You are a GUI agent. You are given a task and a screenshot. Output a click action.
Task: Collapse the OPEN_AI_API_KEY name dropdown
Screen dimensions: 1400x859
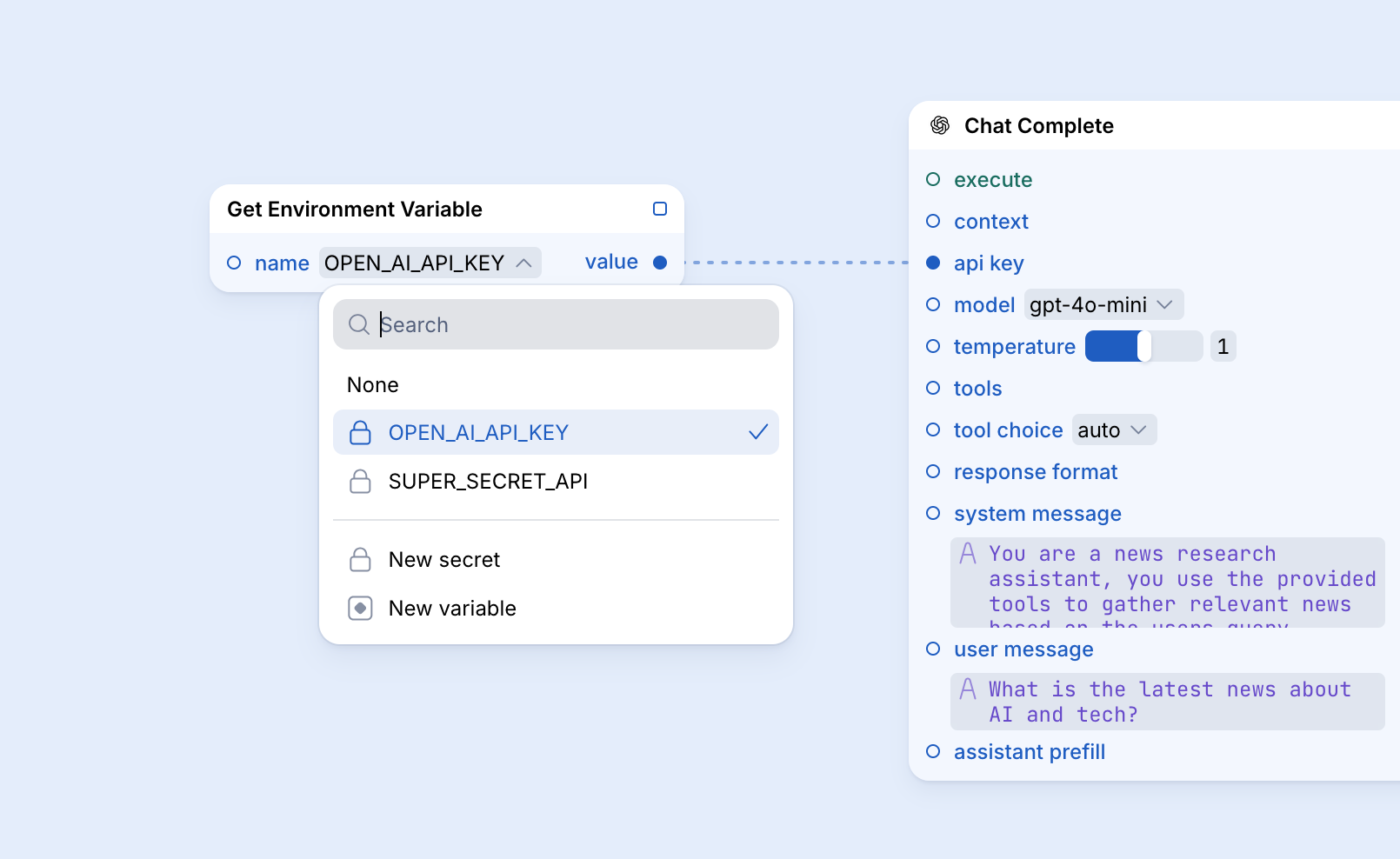(430, 263)
